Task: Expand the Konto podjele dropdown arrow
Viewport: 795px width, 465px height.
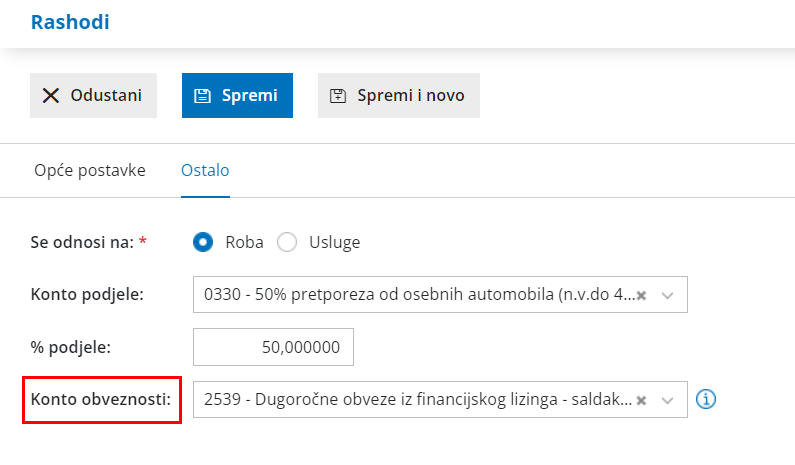Action: (x=668, y=295)
